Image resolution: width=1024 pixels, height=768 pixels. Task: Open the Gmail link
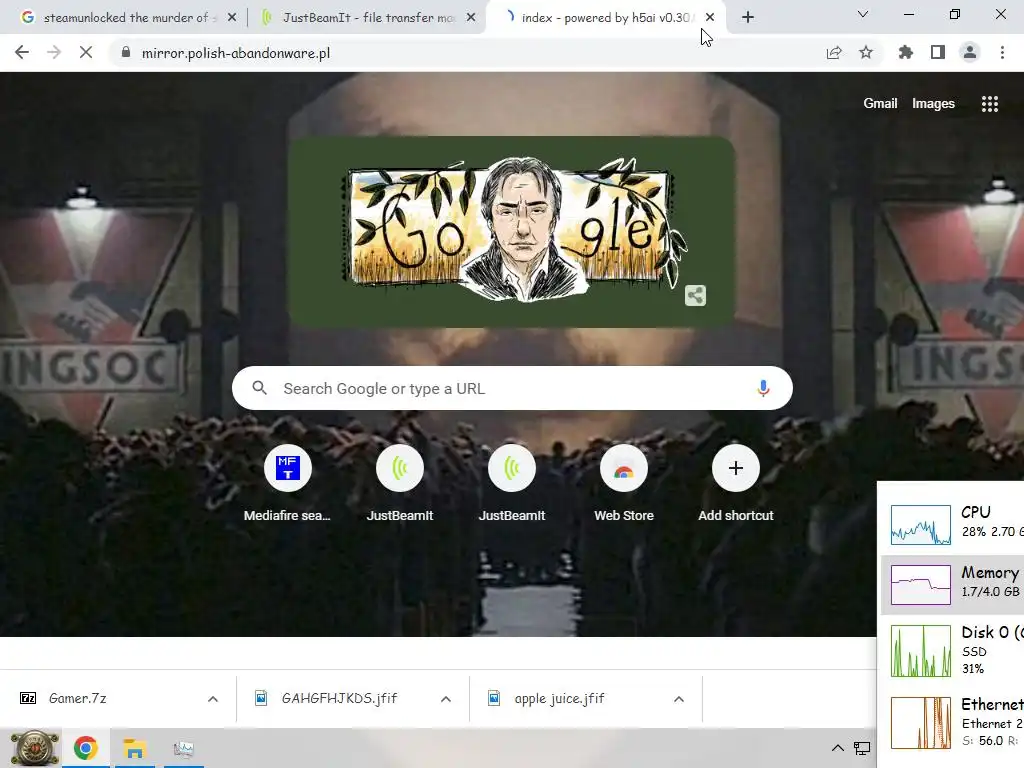coord(880,103)
